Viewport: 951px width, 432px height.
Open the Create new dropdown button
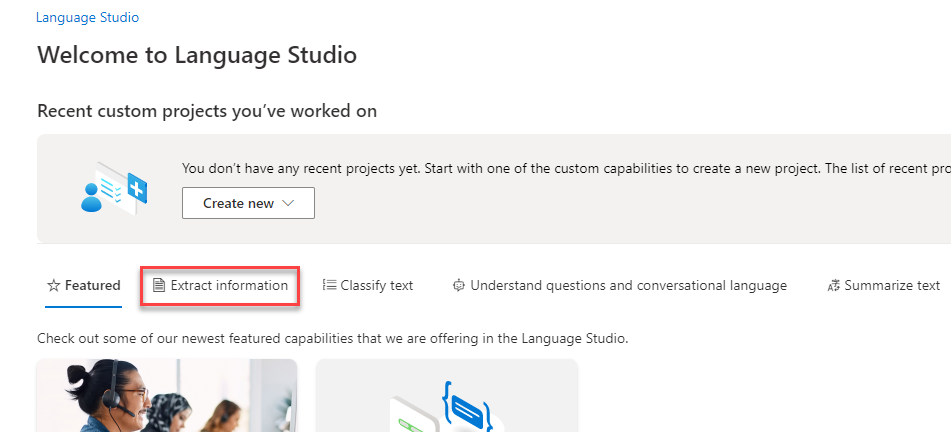tap(248, 203)
